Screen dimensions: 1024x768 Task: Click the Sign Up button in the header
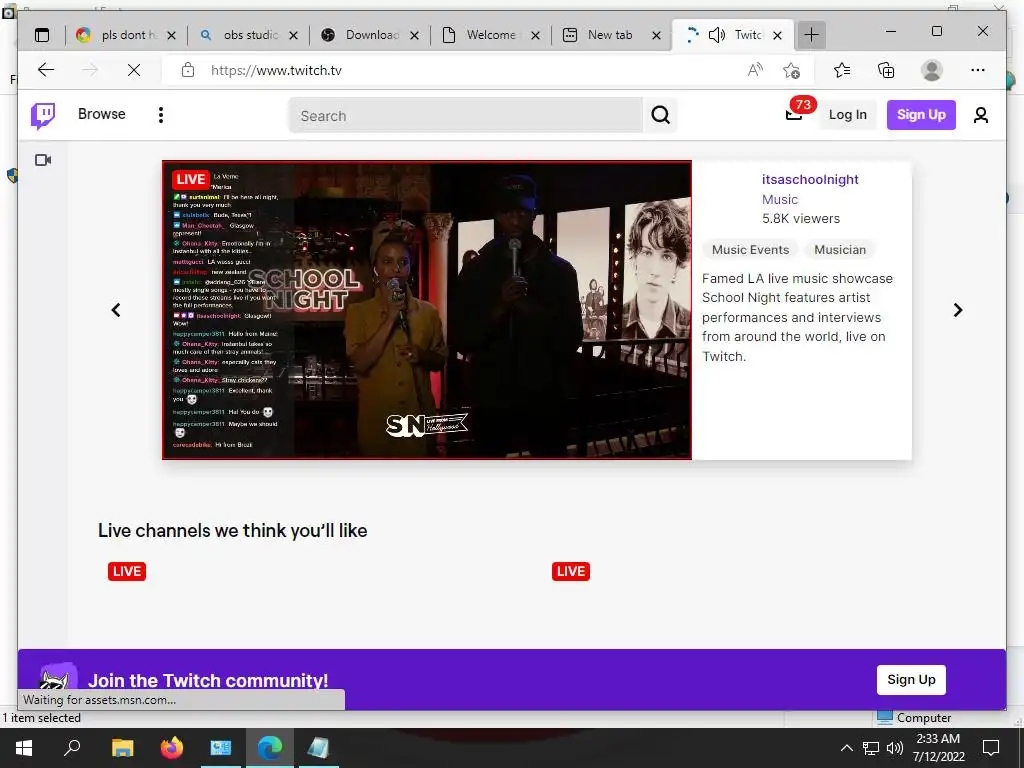921,115
